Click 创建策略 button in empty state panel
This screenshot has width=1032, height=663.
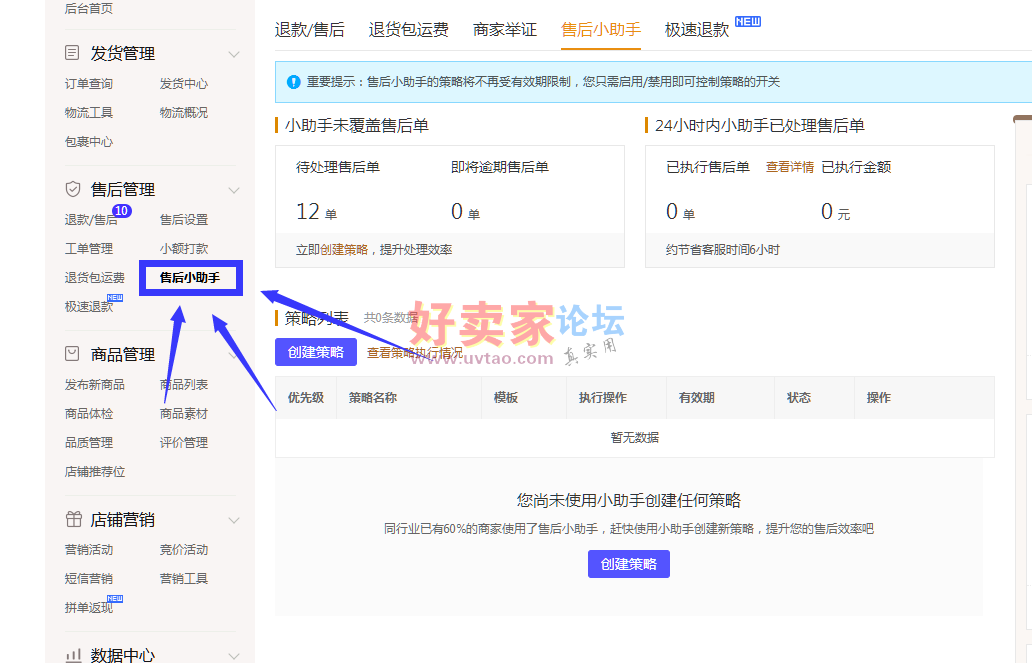628,564
